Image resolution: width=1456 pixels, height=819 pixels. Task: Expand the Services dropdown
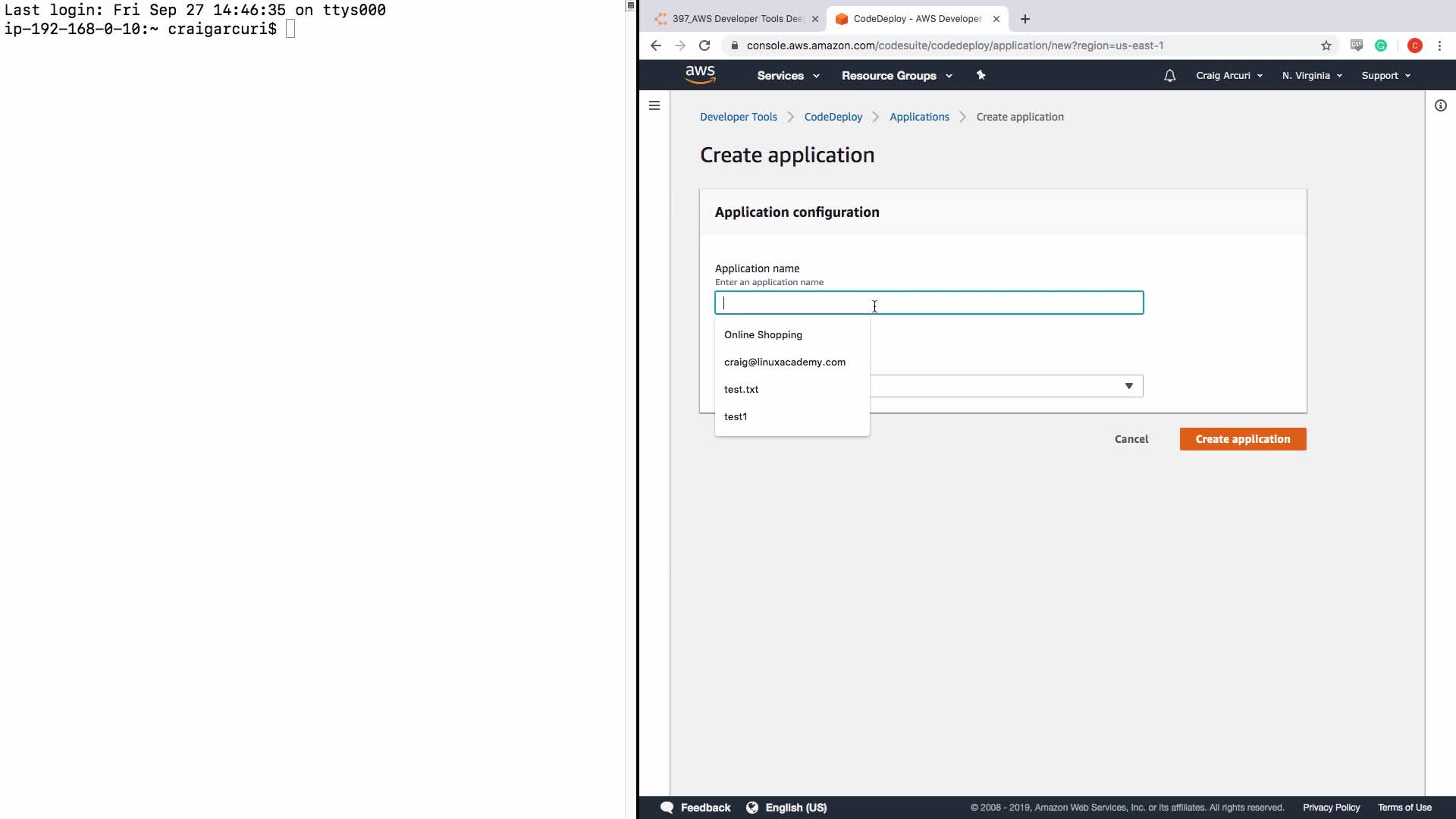click(787, 76)
